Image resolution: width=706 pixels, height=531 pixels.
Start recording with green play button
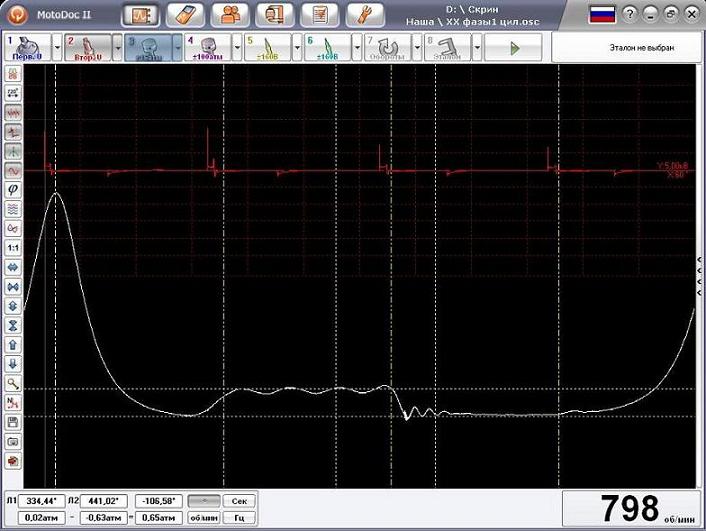tap(513, 47)
